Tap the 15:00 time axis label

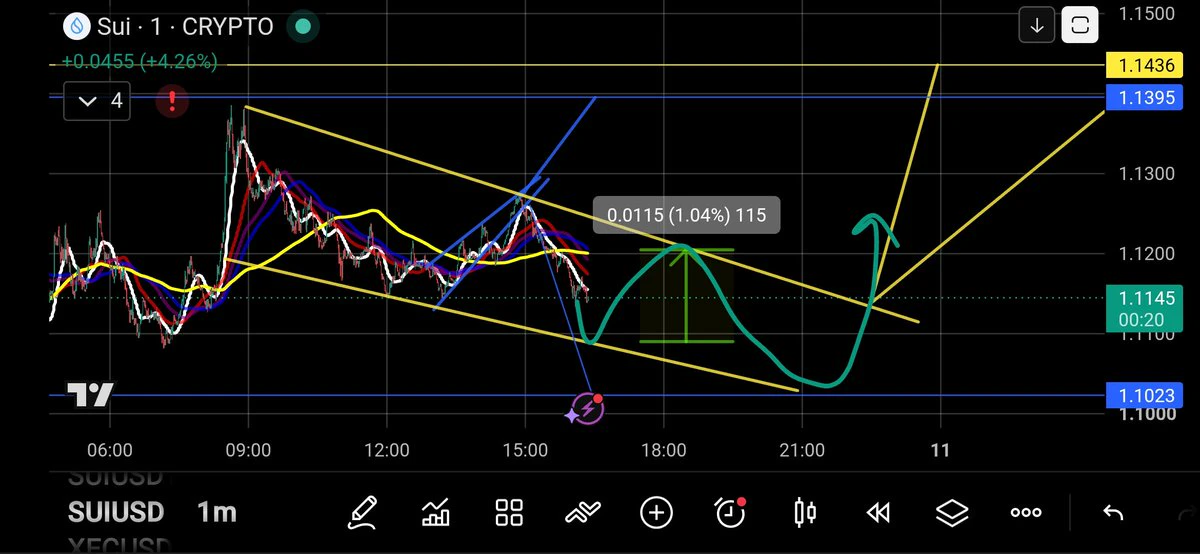pos(525,450)
